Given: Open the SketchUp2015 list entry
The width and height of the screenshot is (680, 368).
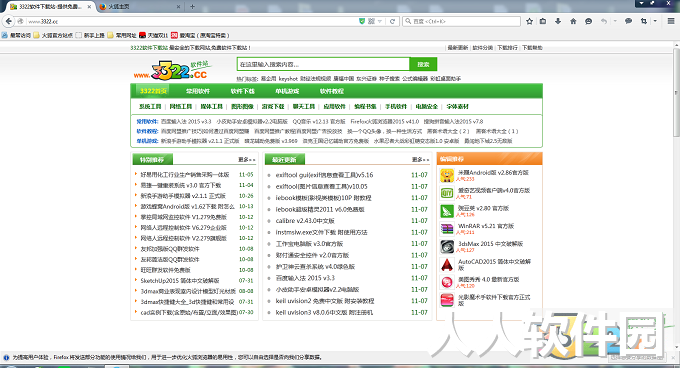Looking at the screenshot, I should [x=180, y=280].
